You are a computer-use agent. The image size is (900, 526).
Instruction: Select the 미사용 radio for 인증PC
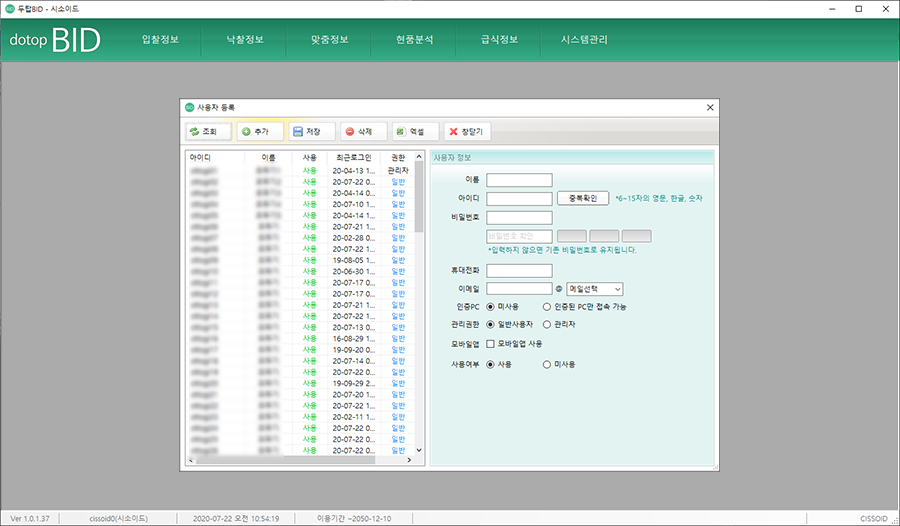coord(490,306)
